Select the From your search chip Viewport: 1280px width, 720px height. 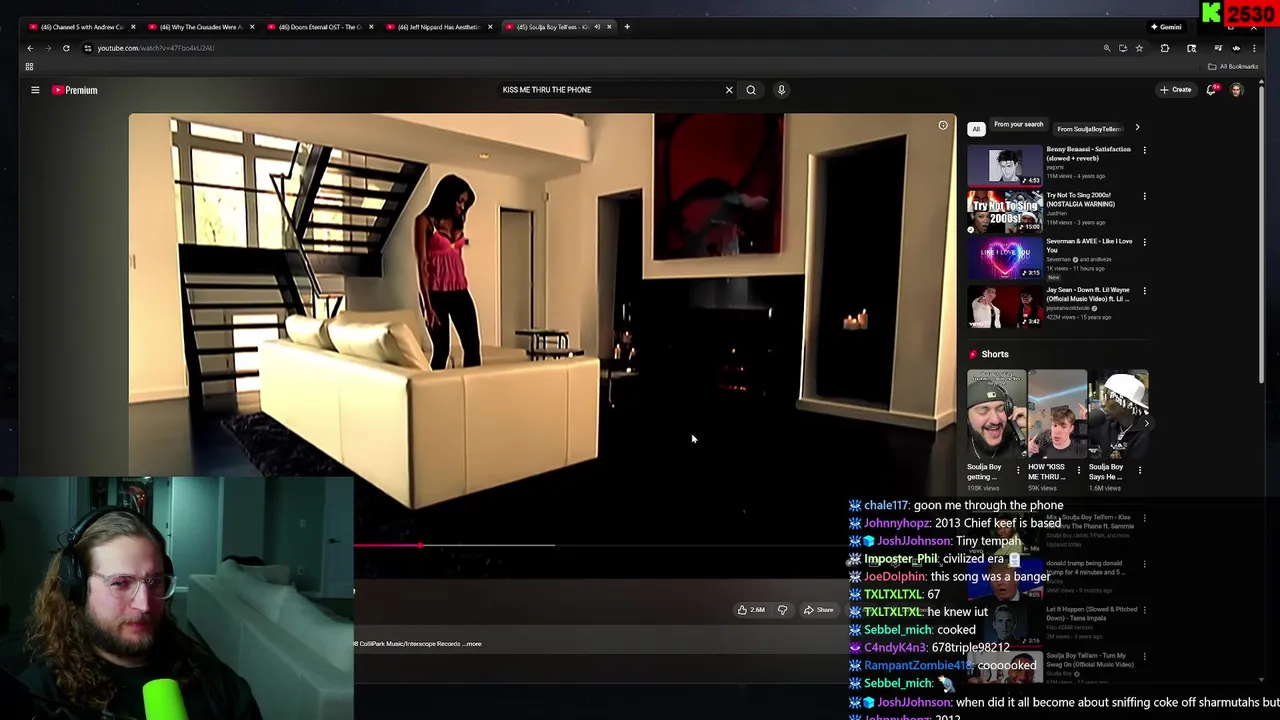pyautogui.click(x=1018, y=125)
